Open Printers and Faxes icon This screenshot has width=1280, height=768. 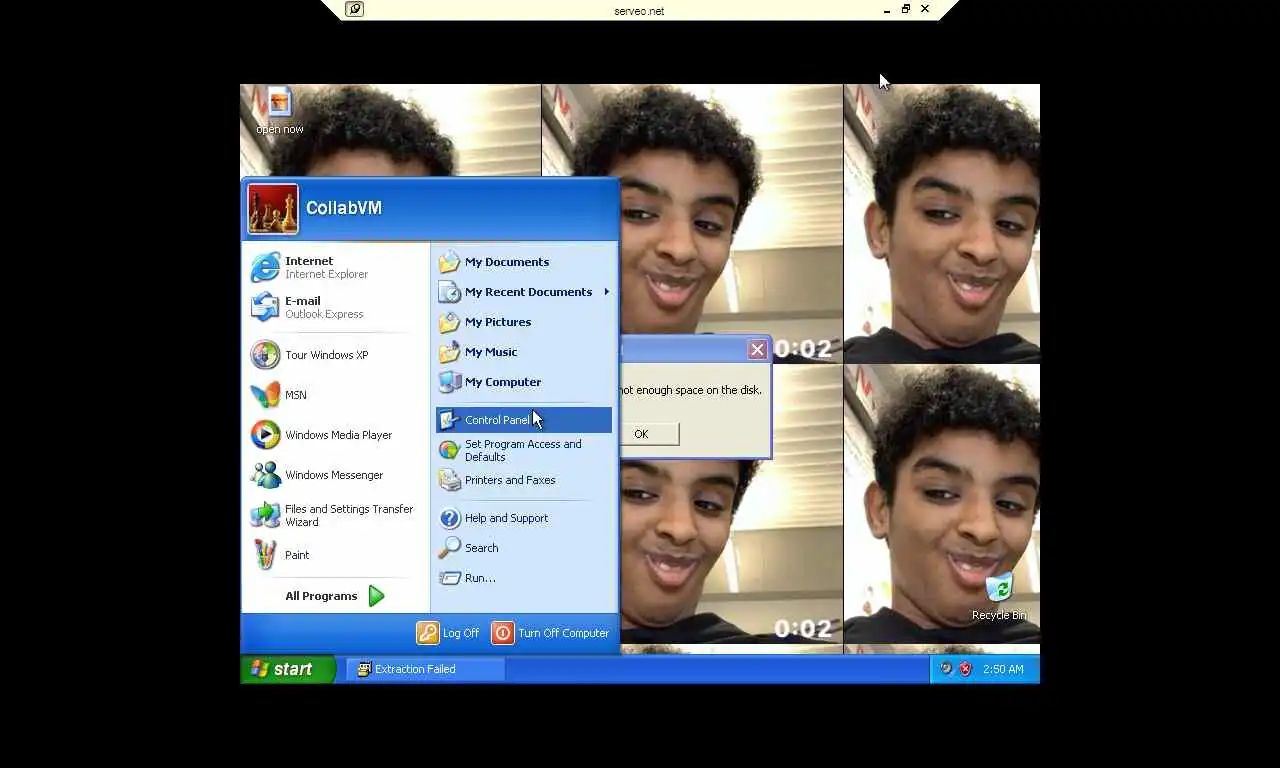click(x=449, y=480)
